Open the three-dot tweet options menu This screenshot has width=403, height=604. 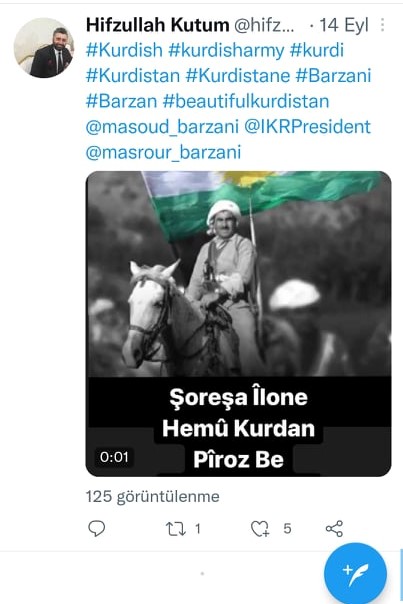pos(382,25)
